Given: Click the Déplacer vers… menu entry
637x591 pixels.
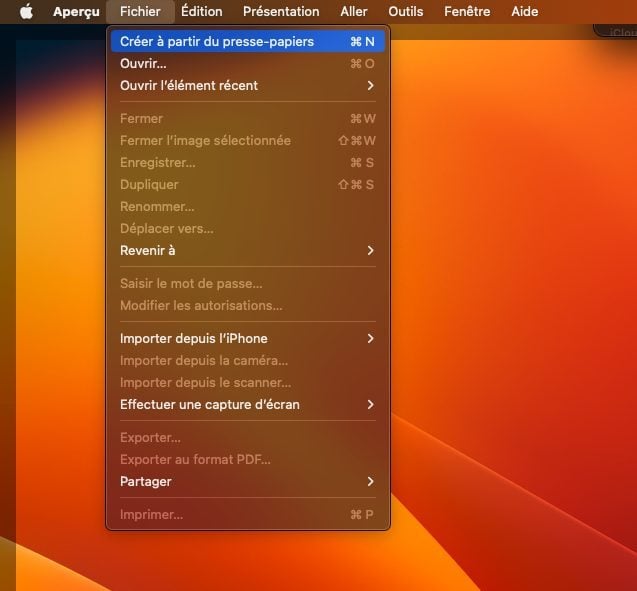Looking at the screenshot, I should [248, 228].
